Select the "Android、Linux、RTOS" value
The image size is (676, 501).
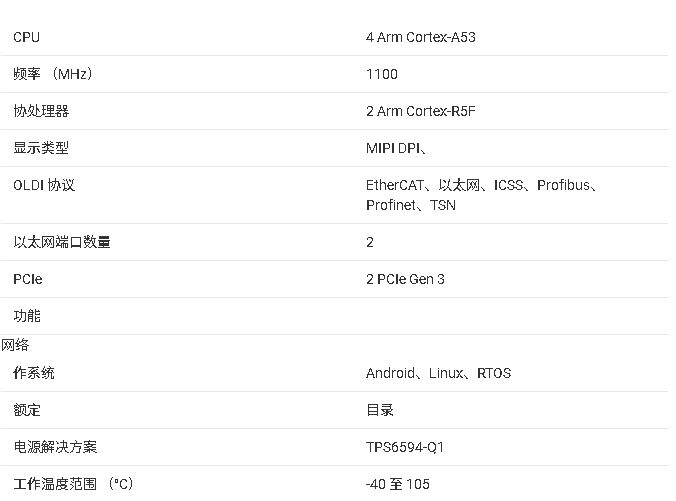click(x=438, y=373)
